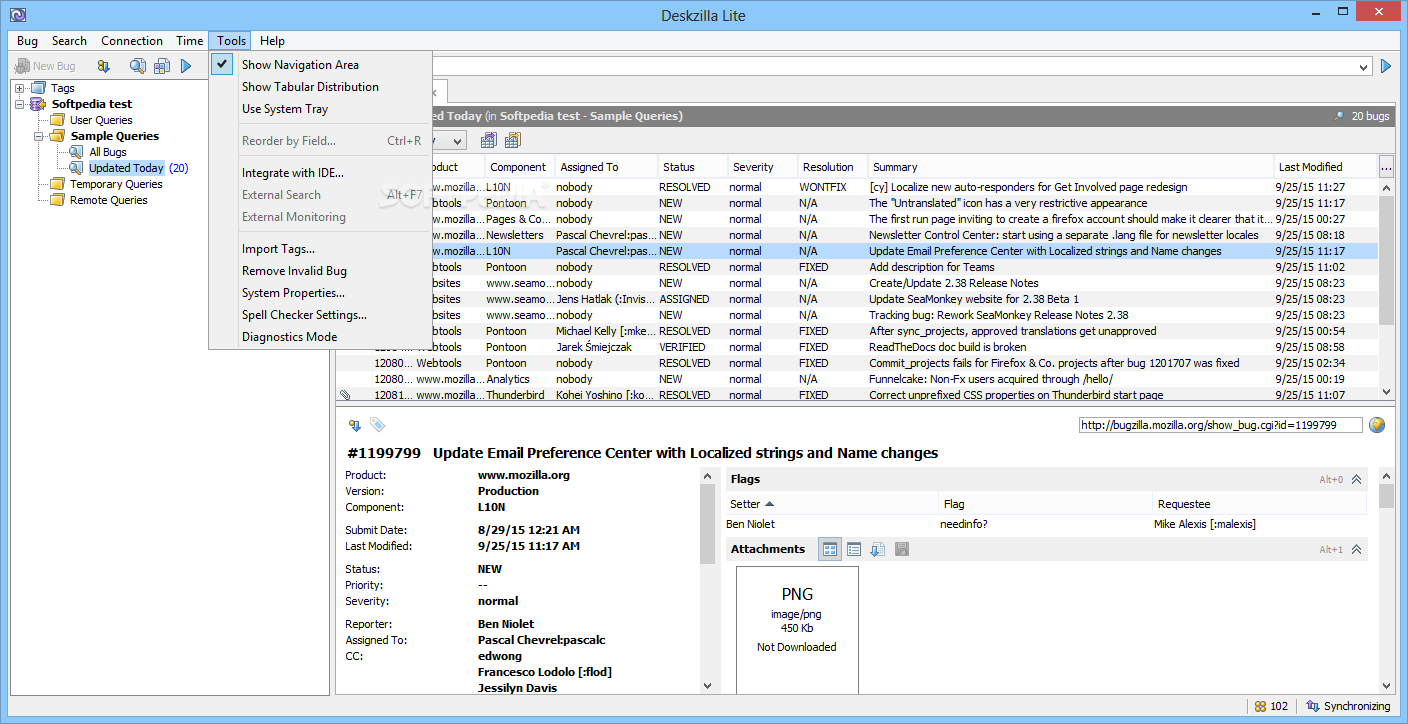Collapse the Attachments section

(1357, 549)
